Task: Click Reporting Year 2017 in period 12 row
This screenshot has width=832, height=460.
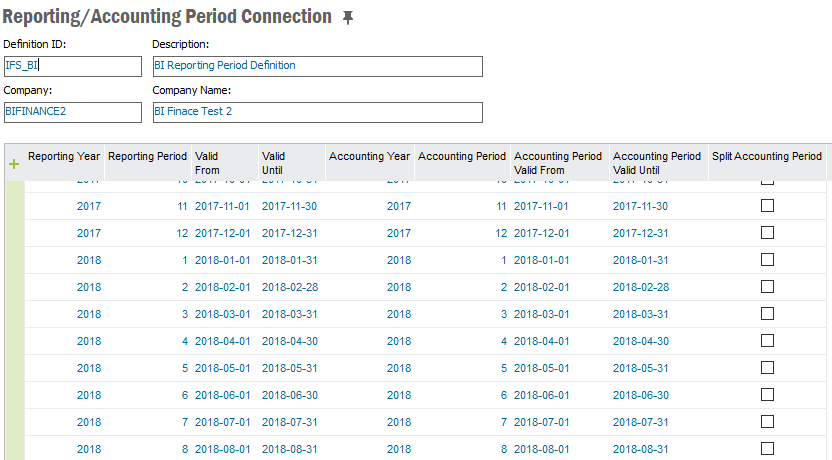Action: pyautogui.click(x=88, y=233)
